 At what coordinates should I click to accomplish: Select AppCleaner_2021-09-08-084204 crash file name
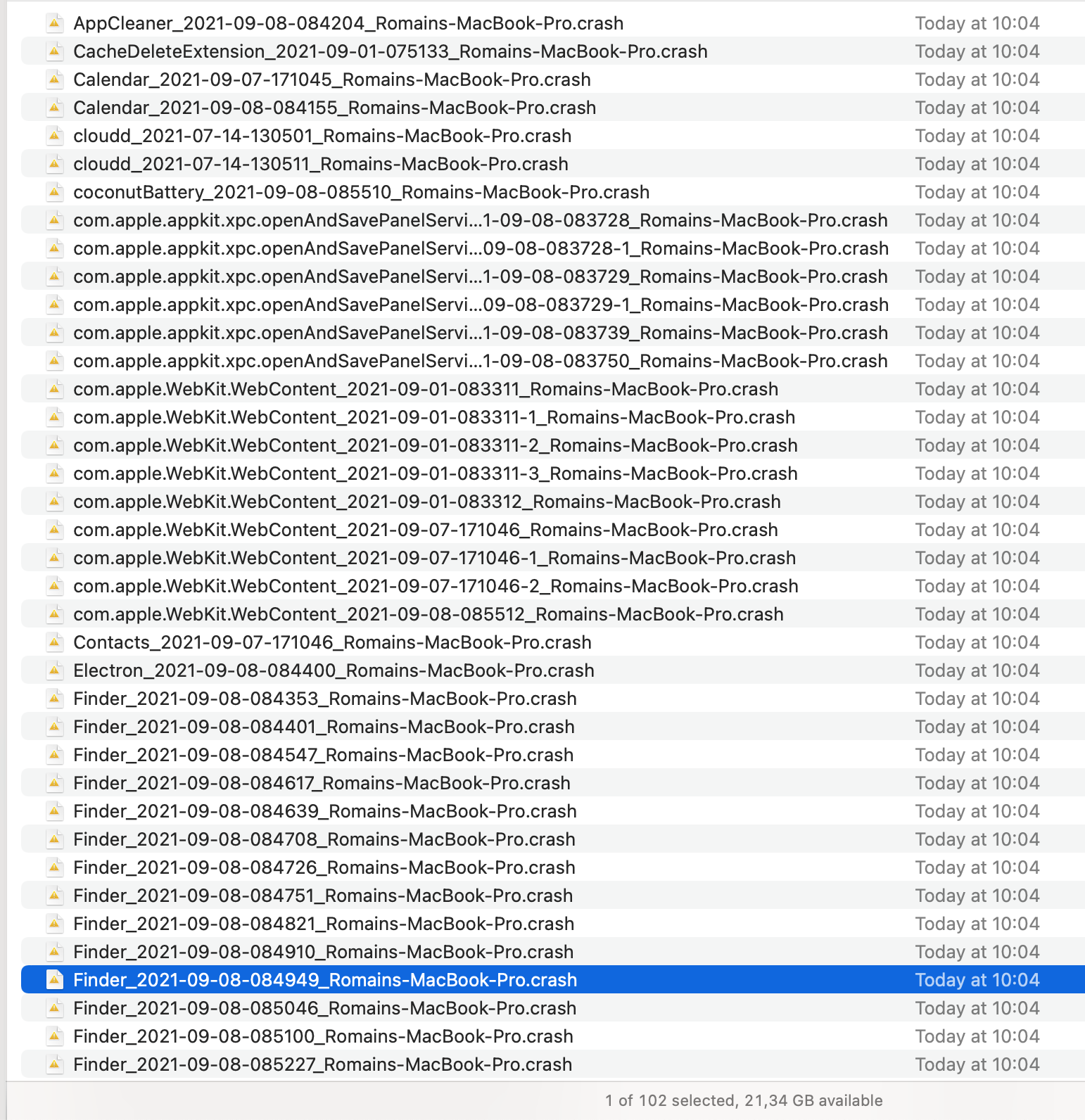(x=348, y=23)
